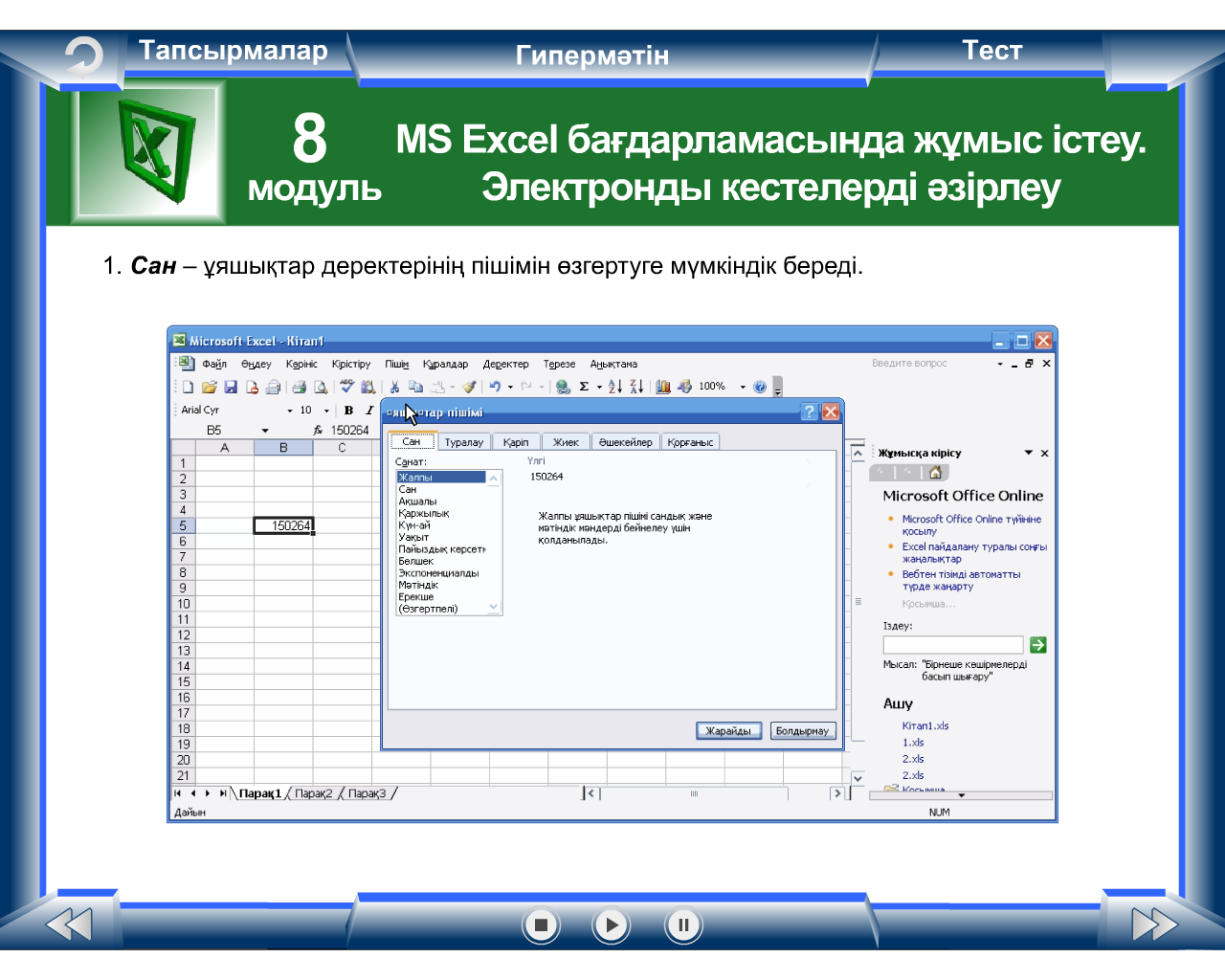Open the Zoom 100% dropdown arrow
Image resolution: width=1225 pixels, height=980 pixels.
click(x=743, y=387)
